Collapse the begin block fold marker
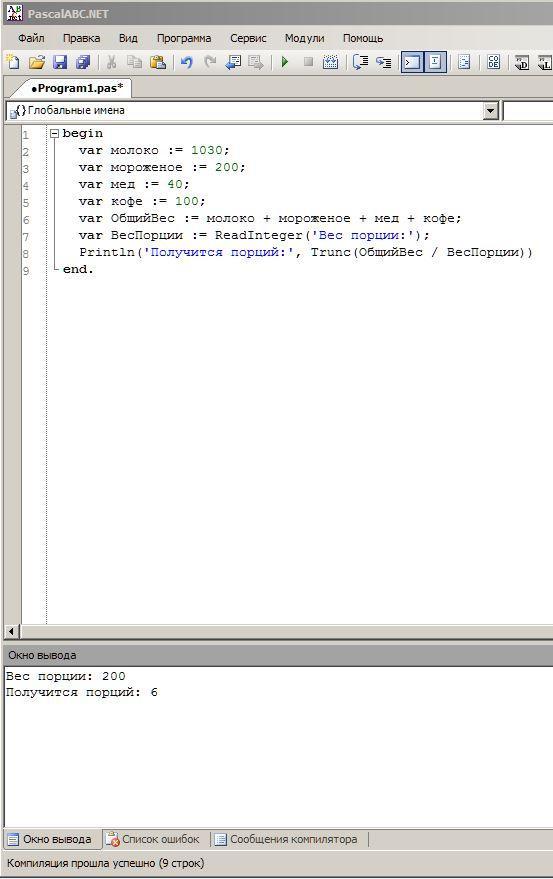Image resolution: width=553 pixels, height=879 pixels. pyautogui.click(x=54, y=133)
